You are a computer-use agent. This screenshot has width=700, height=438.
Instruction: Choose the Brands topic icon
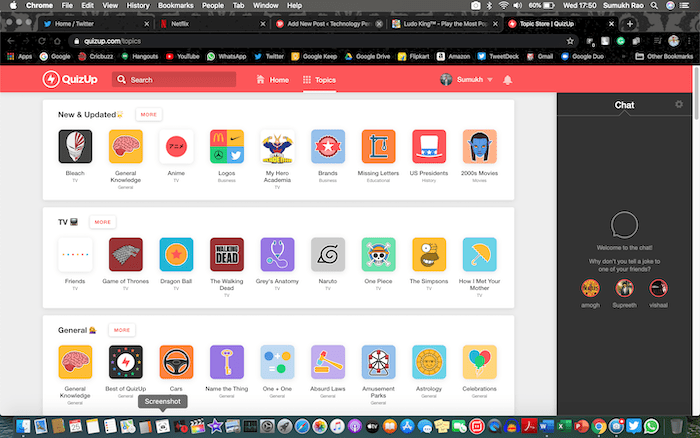point(328,146)
